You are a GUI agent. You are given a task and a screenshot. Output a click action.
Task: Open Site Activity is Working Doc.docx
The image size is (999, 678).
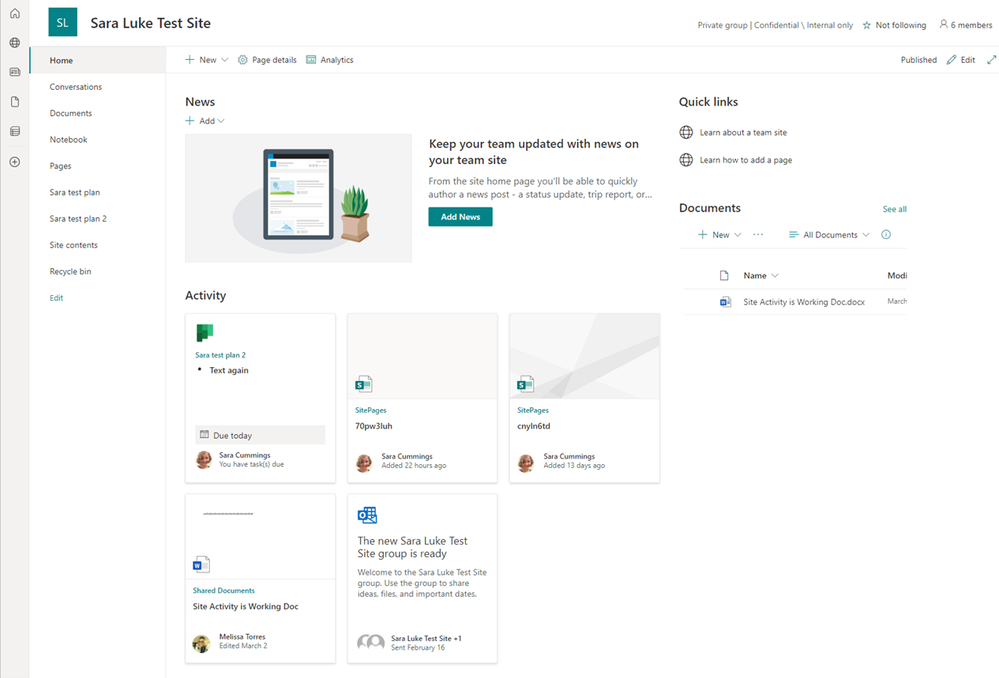pos(804,302)
